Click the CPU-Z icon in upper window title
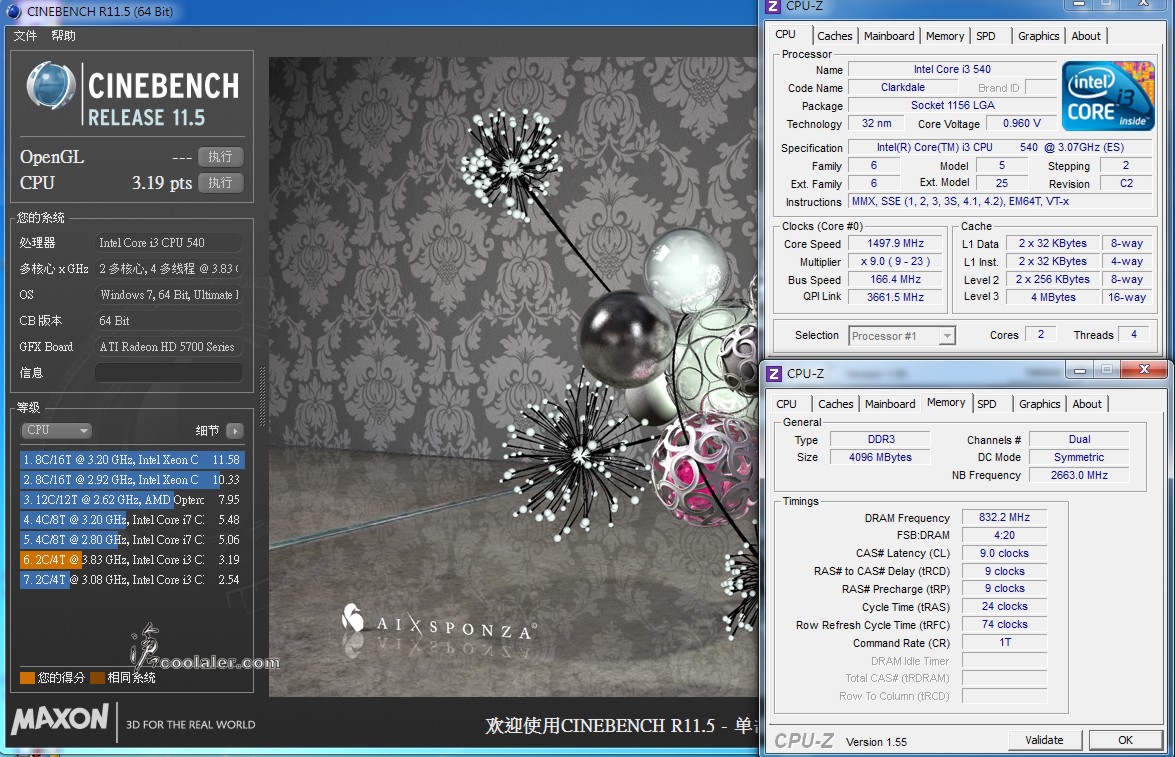Screen dimensions: 1175x757 coord(773,6)
